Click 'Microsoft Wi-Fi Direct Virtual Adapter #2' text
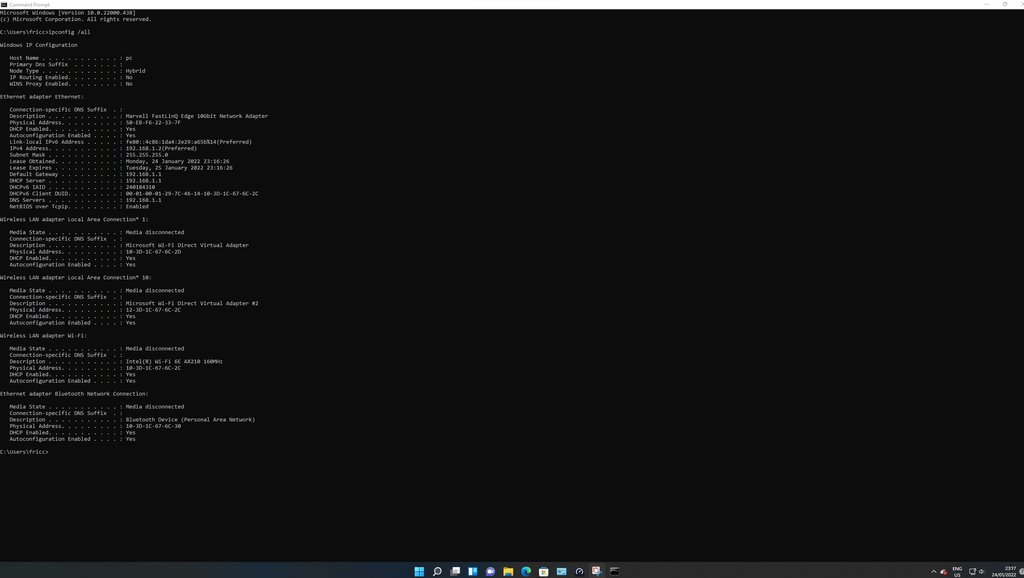This screenshot has width=1024, height=578. pos(191,304)
